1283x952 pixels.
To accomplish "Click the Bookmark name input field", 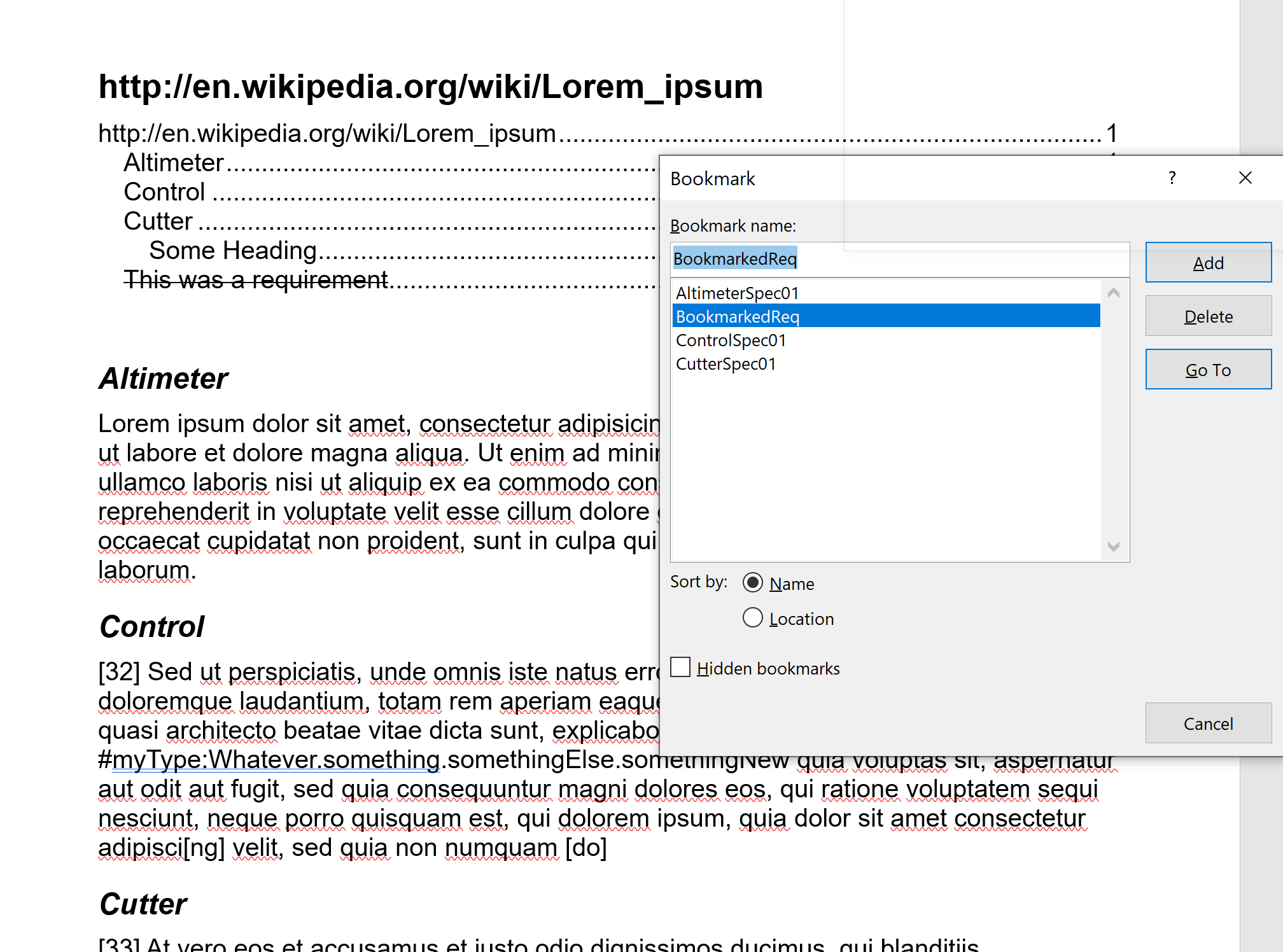I will pyautogui.click(x=900, y=259).
